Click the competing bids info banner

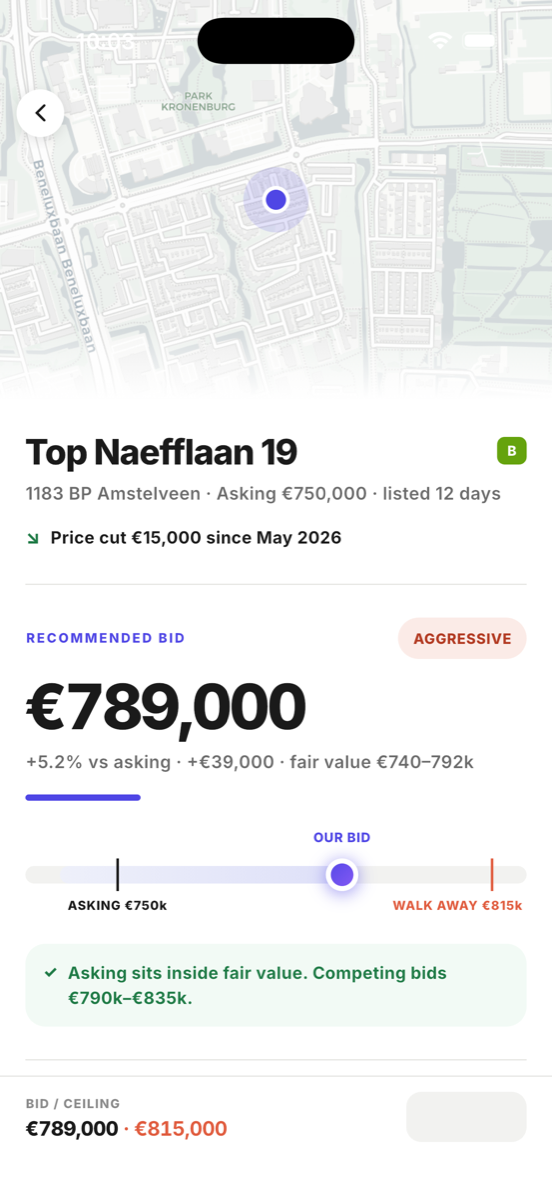(x=276, y=985)
